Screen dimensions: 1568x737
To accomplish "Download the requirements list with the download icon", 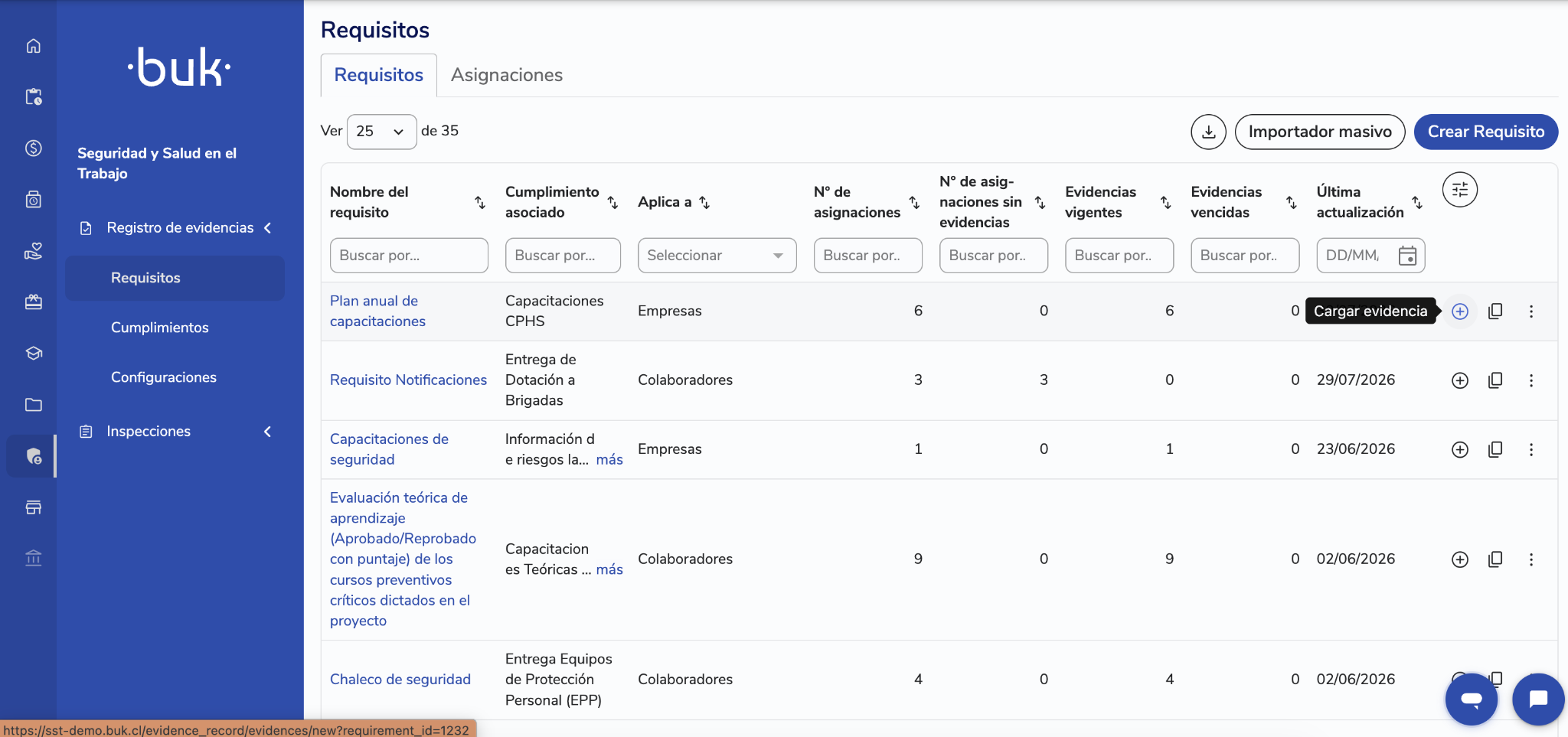I will point(1208,132).
